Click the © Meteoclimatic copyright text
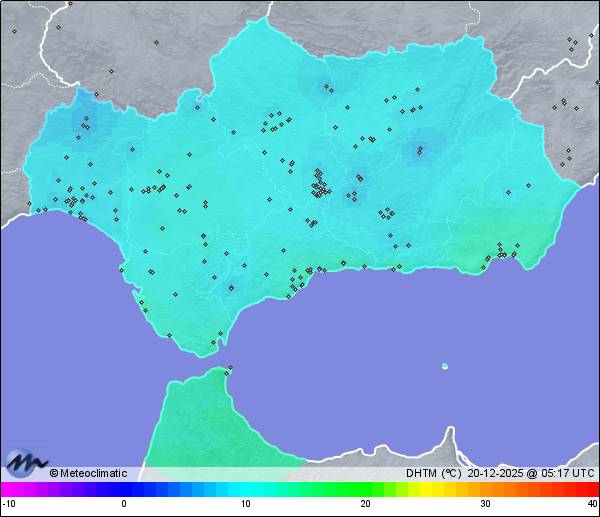600x517 pixels. [x=88, y=473]
